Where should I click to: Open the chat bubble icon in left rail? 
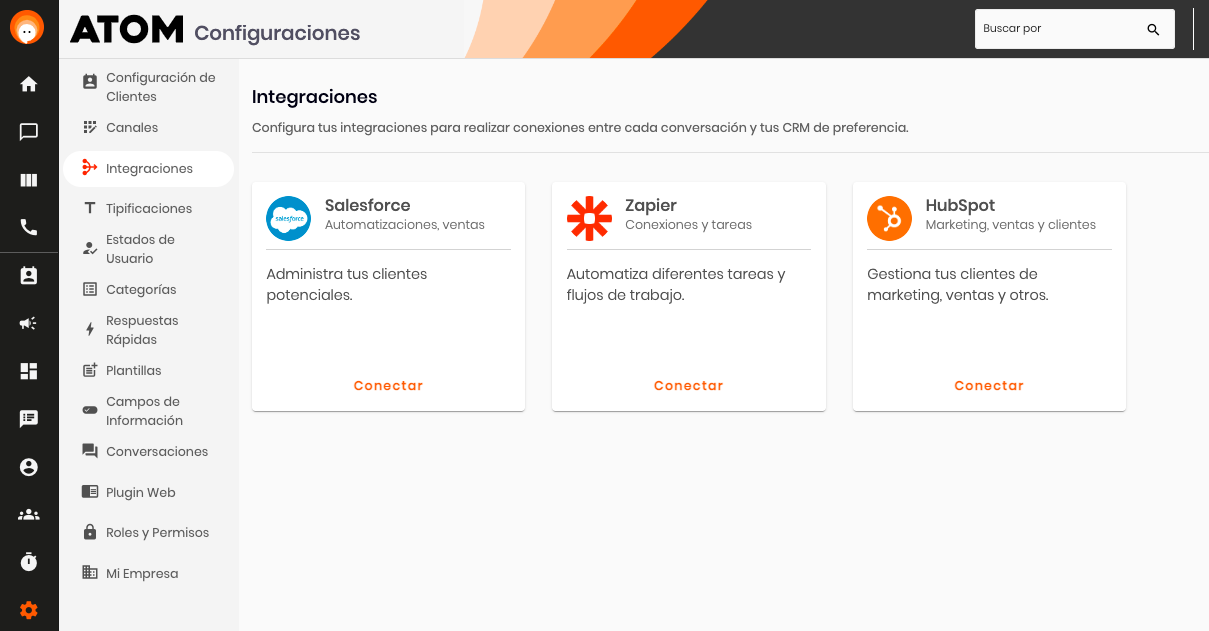pos(29,132)
